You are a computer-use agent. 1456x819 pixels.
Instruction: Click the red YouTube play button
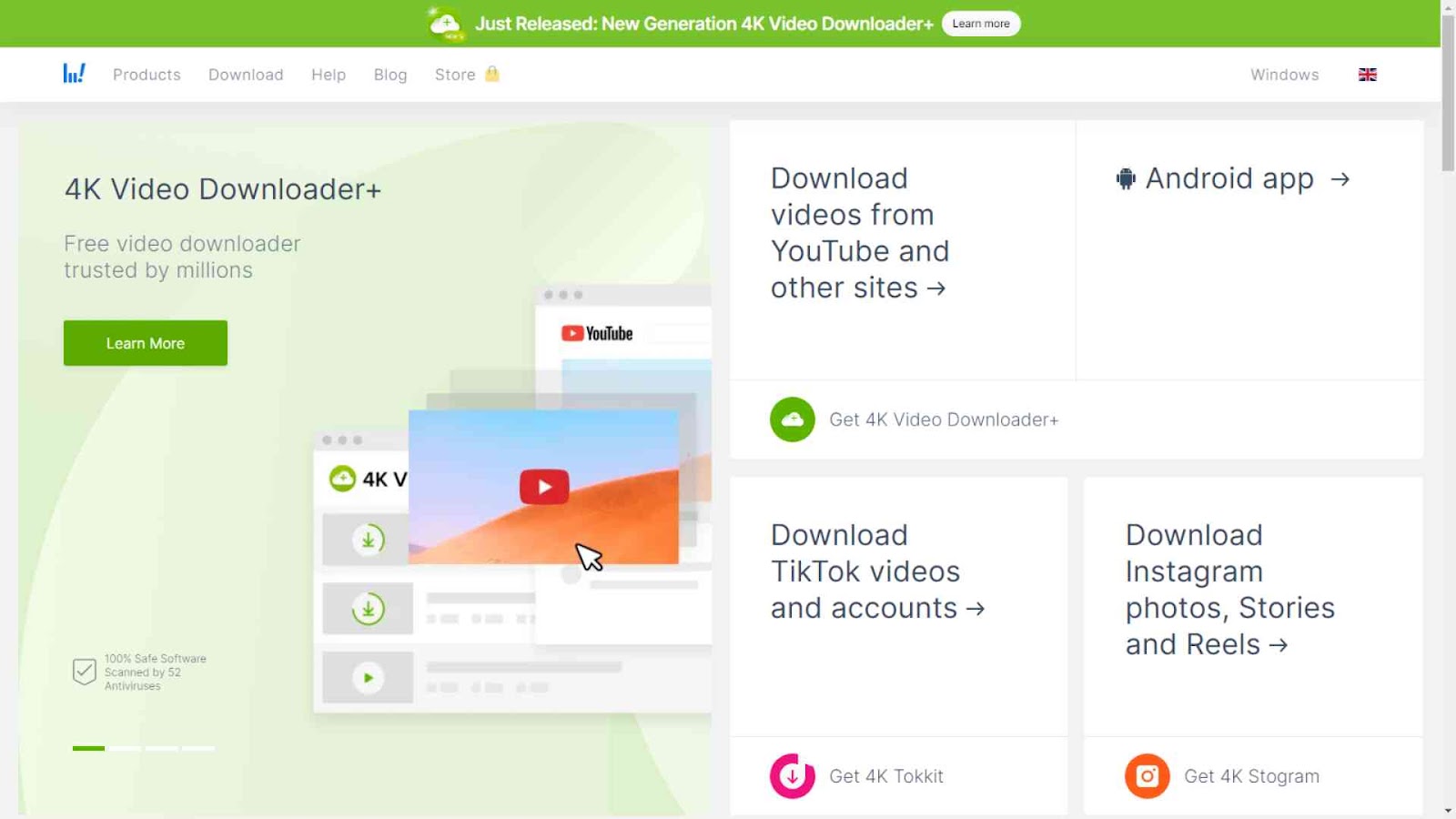(544, 487)
